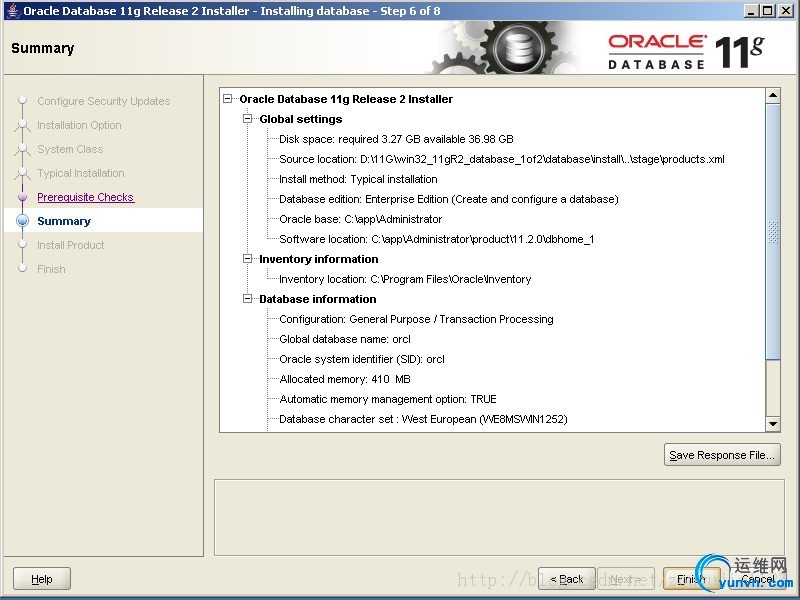This screenshot has height=600, width=800.
Task: Select the Source location row
Action: (x=502, y=159)
